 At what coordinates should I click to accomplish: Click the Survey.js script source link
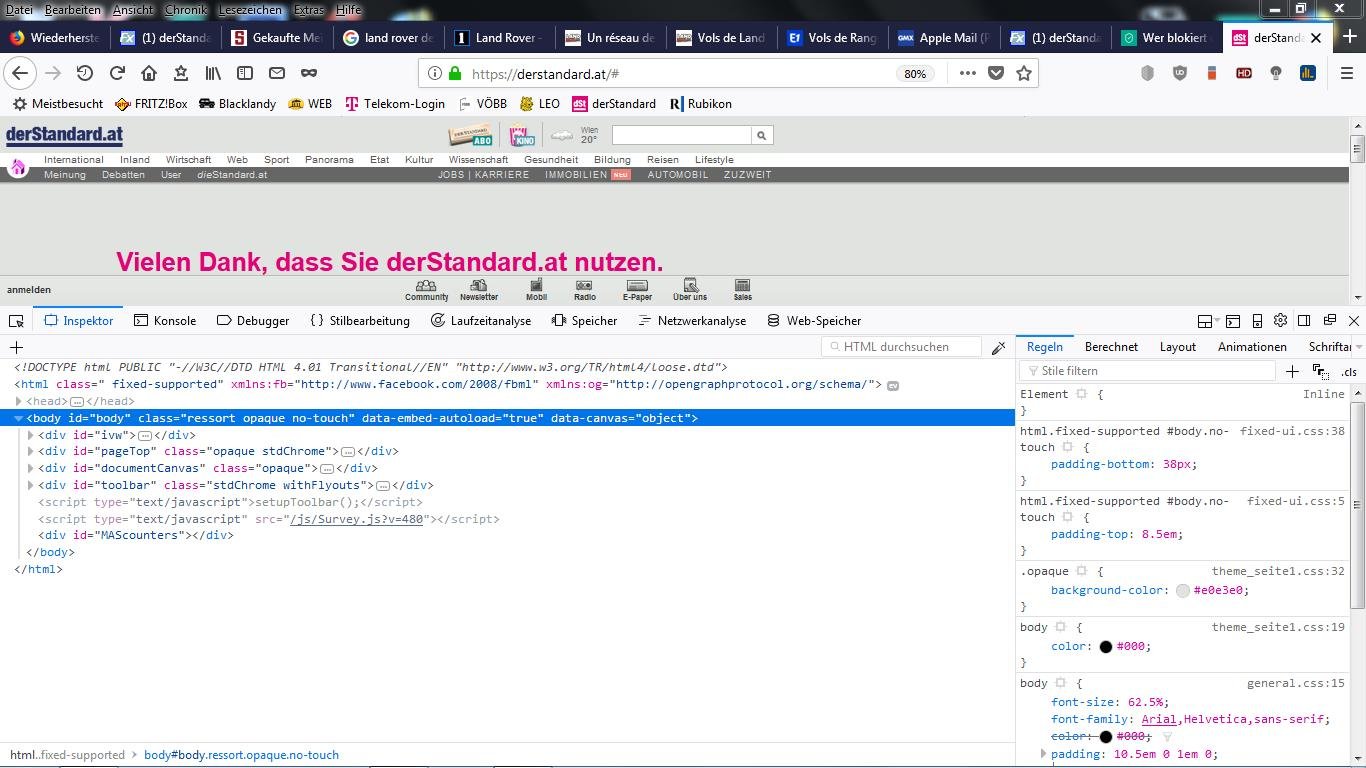pos(356,519)
